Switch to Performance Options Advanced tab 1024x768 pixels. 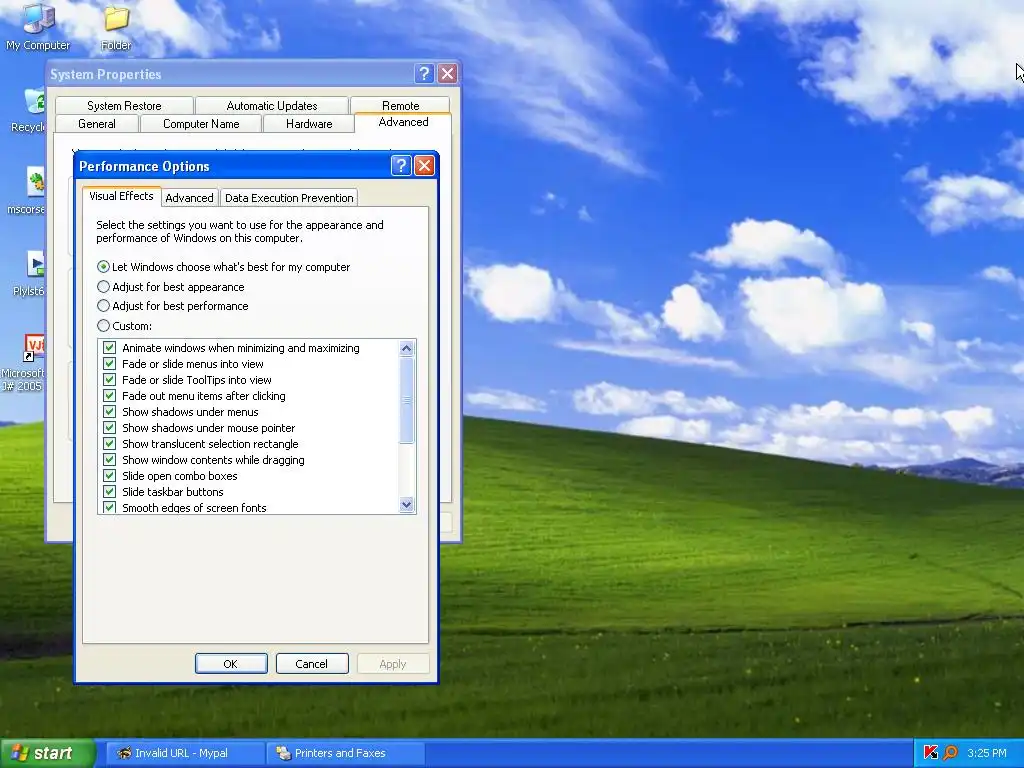pos(189,198)
